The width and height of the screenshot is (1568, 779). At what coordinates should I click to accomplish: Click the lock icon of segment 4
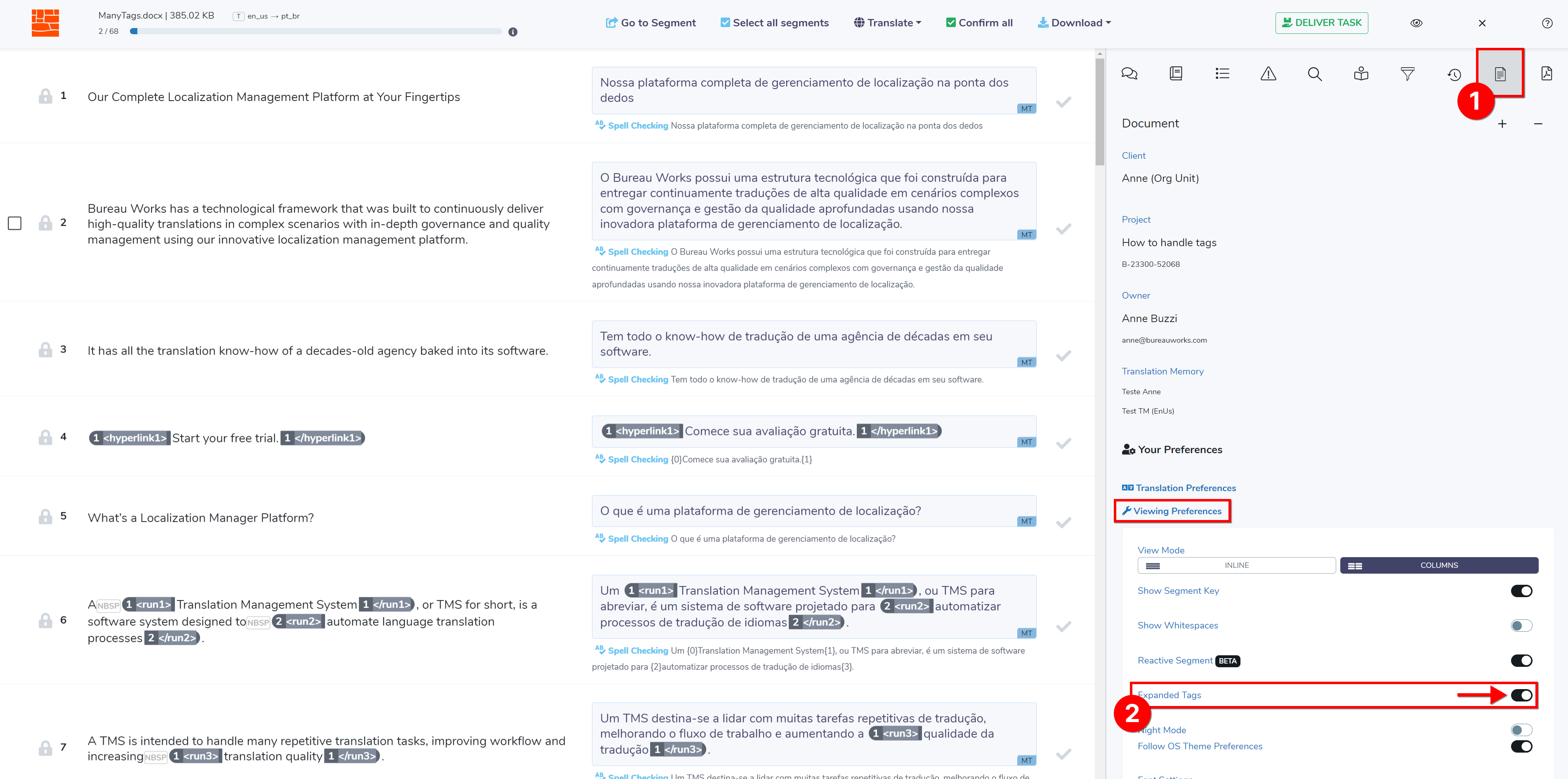pos(45,437)
